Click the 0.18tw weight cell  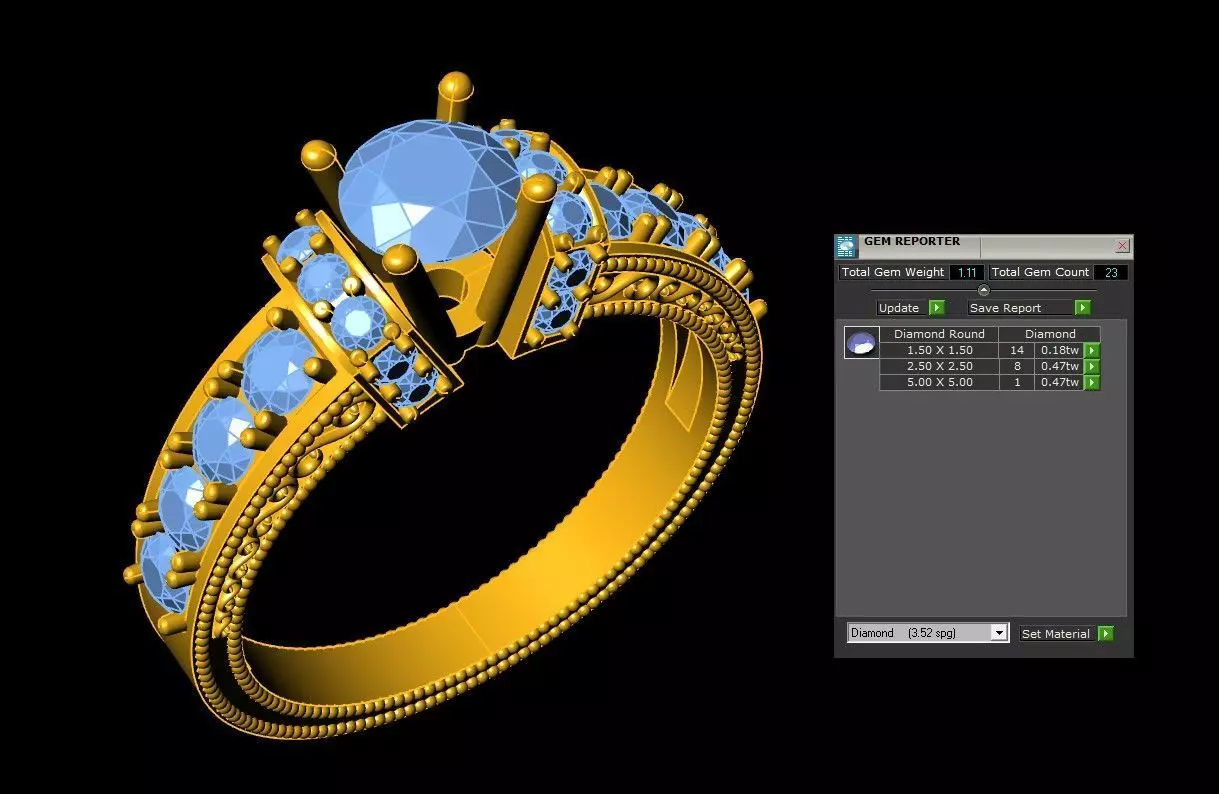click(1060, 350)
